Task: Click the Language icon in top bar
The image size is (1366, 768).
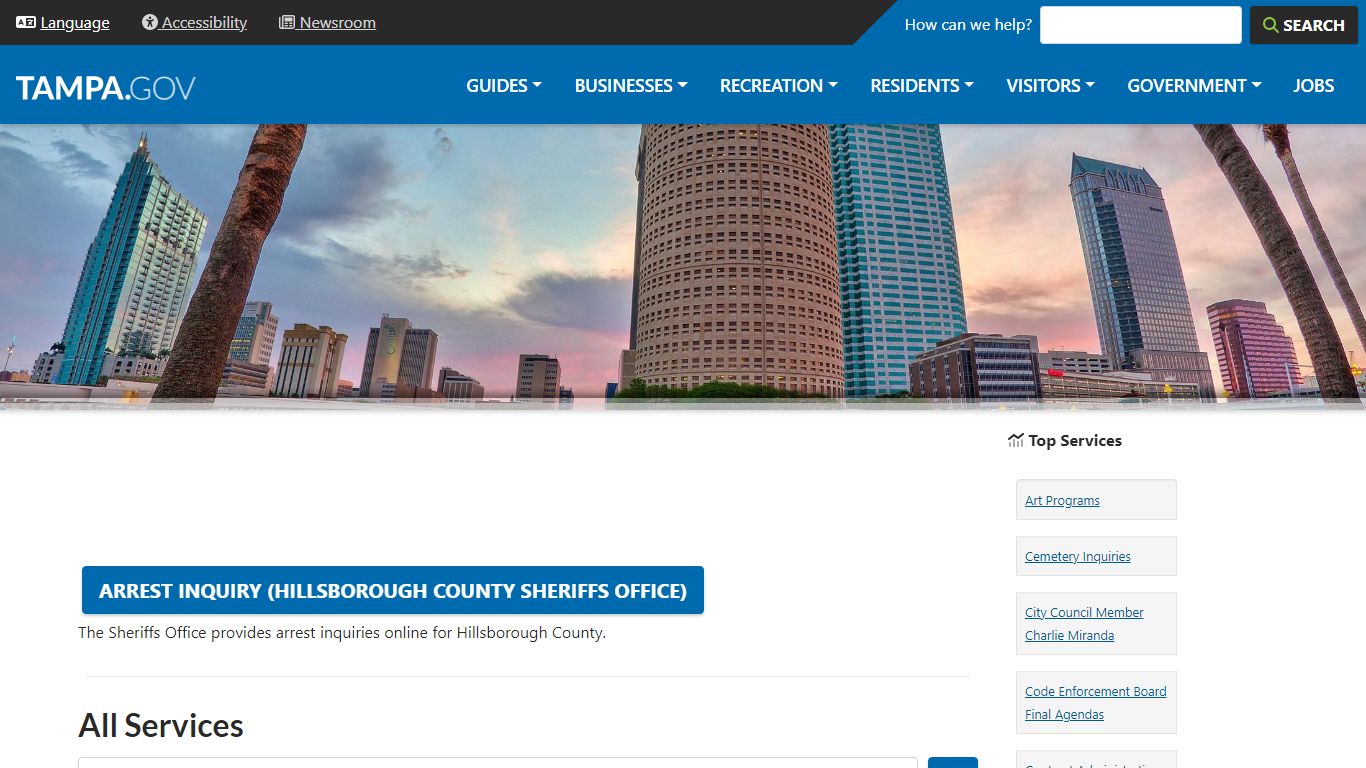Action: 26,22
